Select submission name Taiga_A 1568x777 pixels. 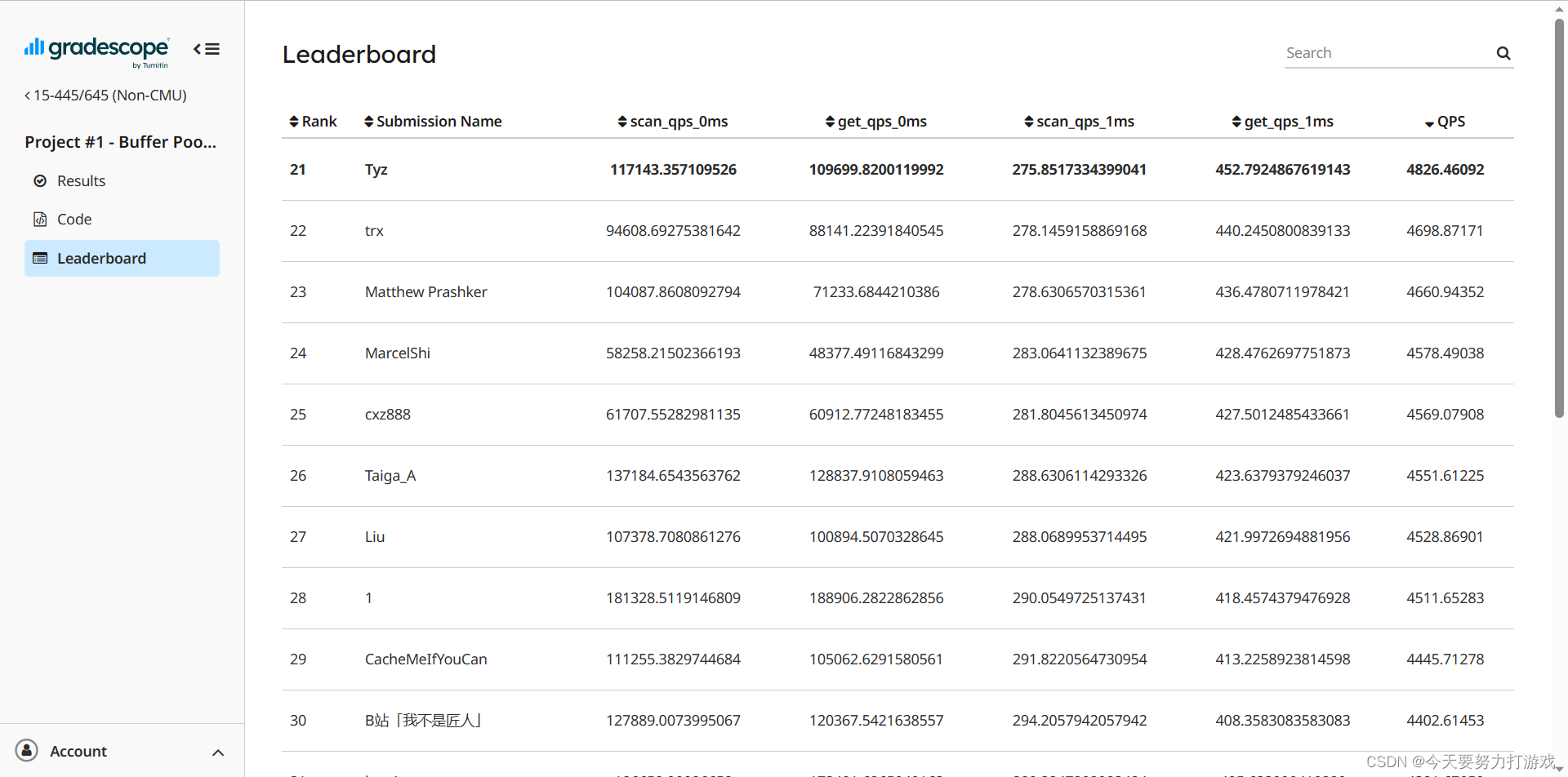390,476
